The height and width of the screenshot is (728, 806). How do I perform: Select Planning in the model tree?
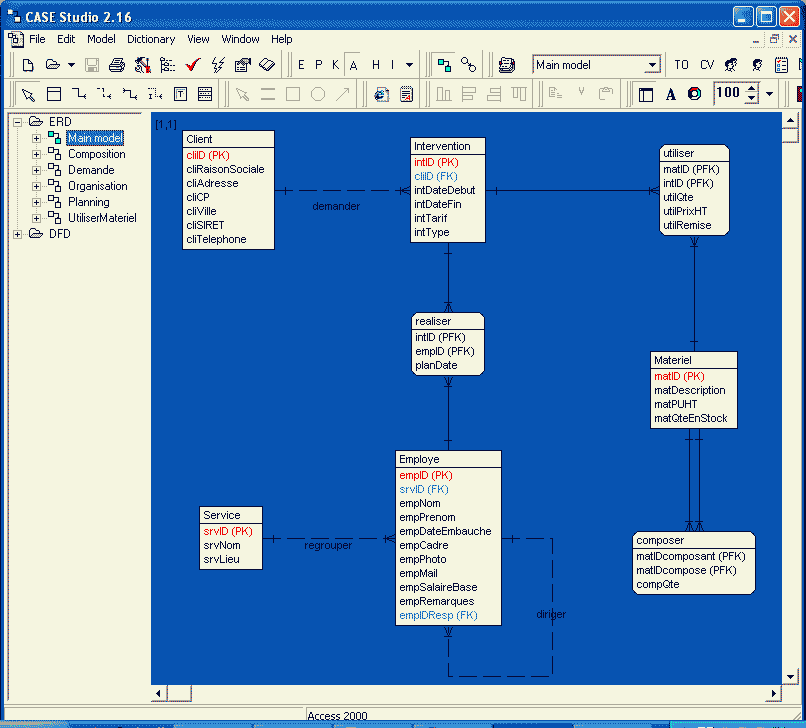[x=88, y=202]
